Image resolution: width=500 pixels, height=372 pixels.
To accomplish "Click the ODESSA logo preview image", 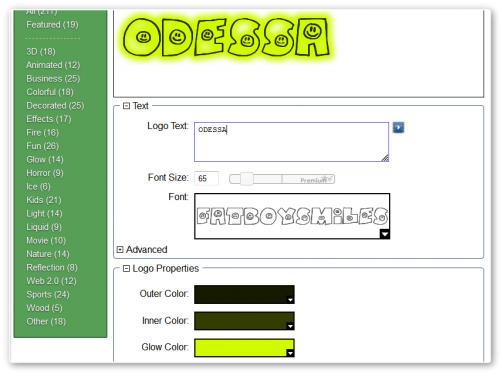I will pyautogui.click(x=227, y=37).
